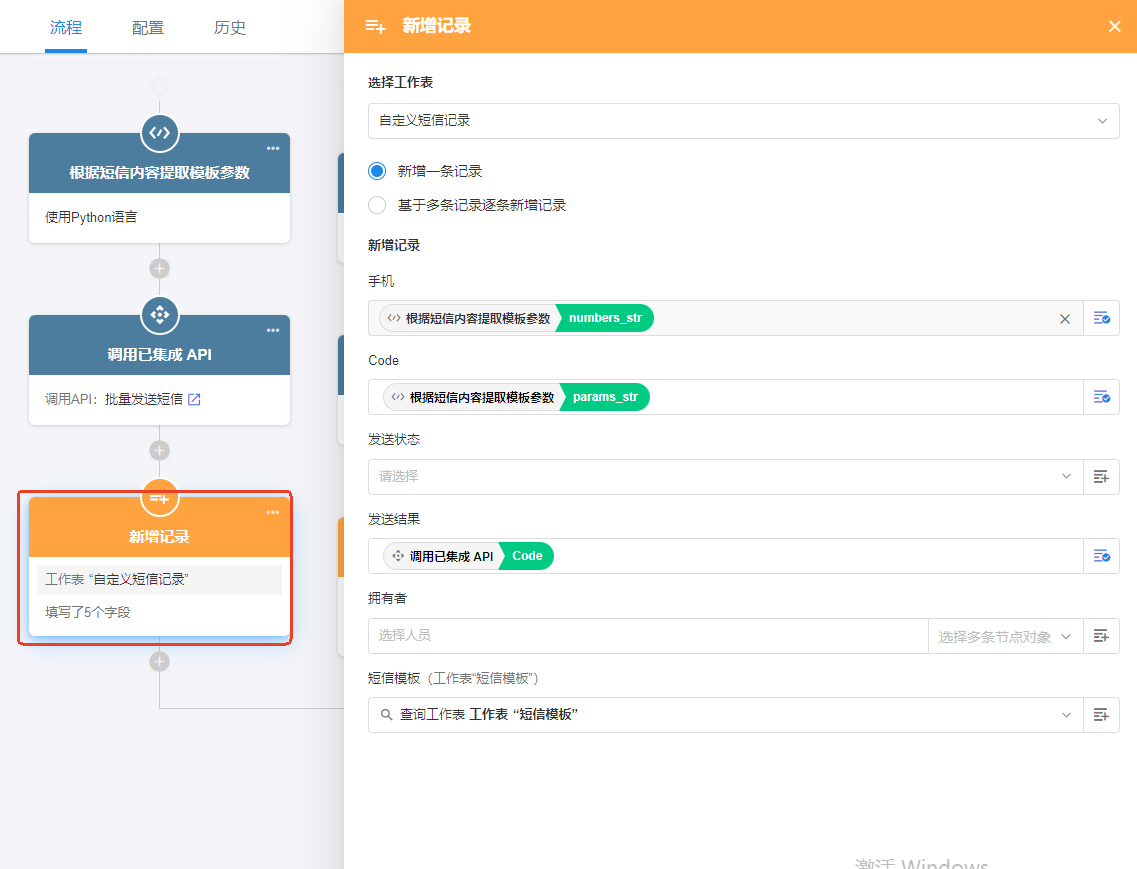1137x869 pixels.
Task: Clear the 手机 field value
Action: pyautogui.click(x=1065, y=319)
